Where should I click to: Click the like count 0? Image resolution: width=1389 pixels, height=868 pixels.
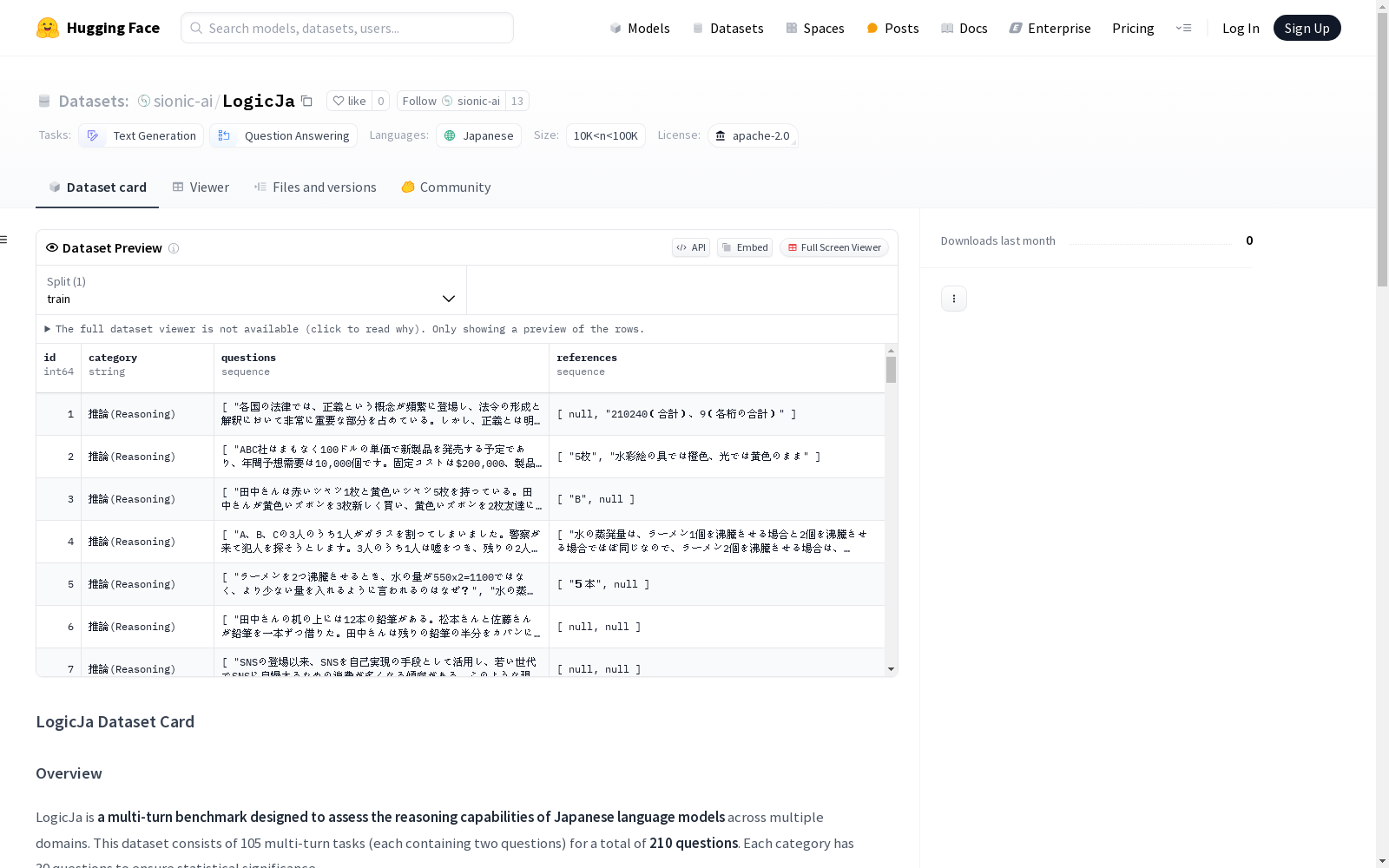coord(380,101)
